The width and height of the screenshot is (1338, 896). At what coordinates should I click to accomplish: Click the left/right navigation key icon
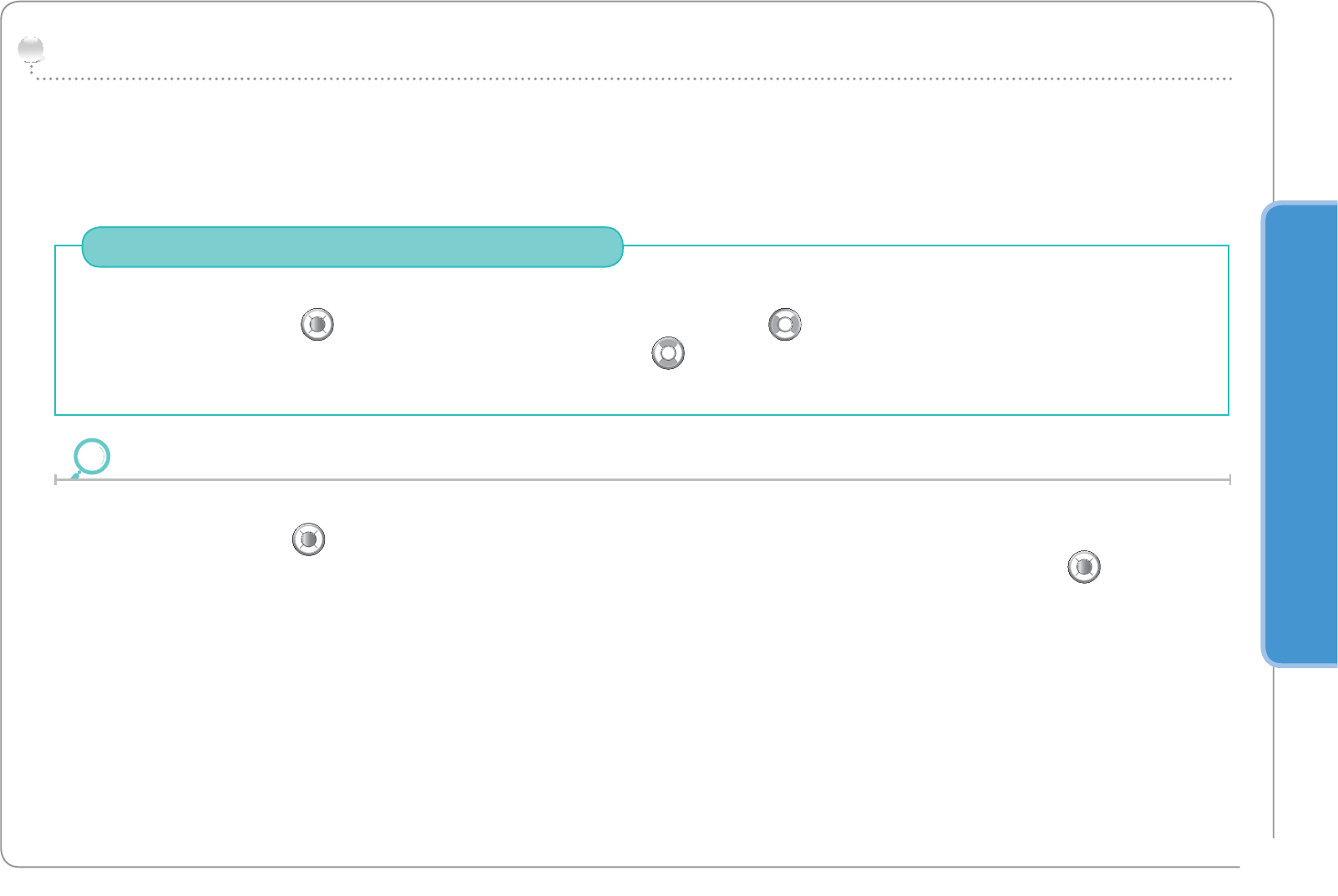coord(785,324)
